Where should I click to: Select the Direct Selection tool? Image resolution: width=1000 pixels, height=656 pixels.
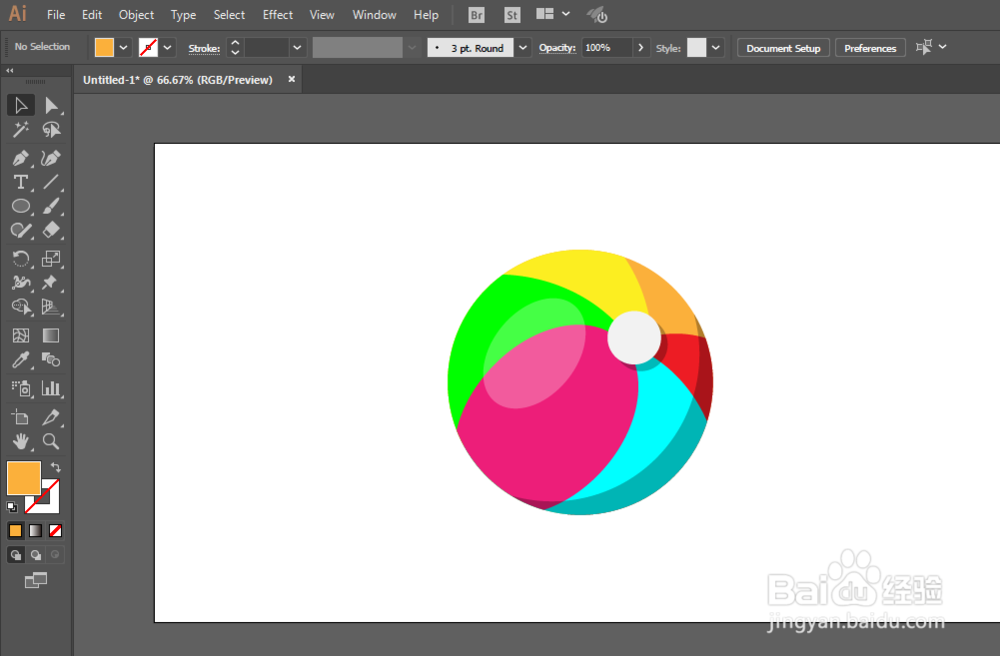[x=51, y=105]
